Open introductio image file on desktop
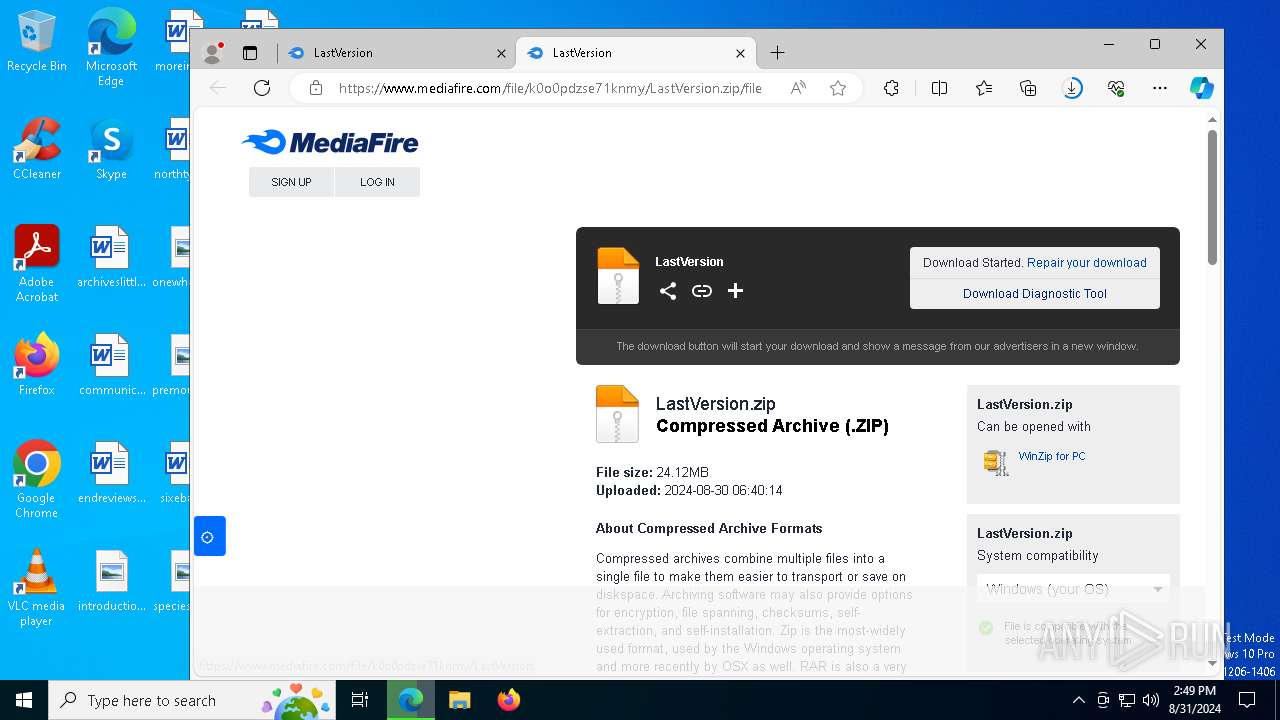 (111, 582)
